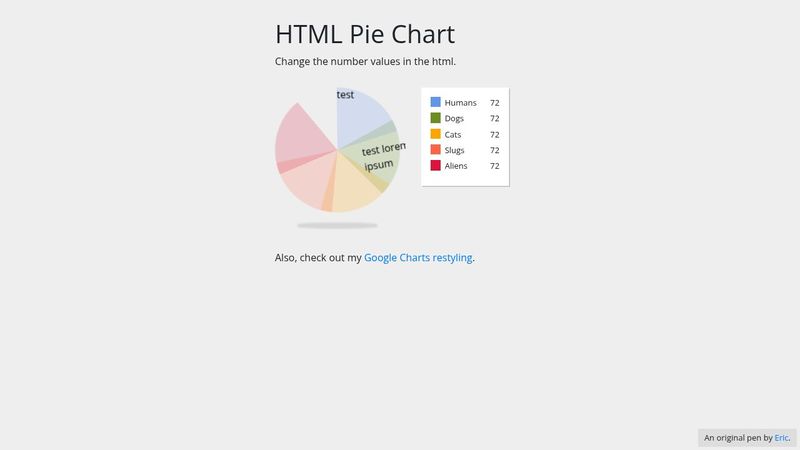This screenshot has height=450, width=800.
Task: Open the Google Charts restyling link
Action: point(418,258)
